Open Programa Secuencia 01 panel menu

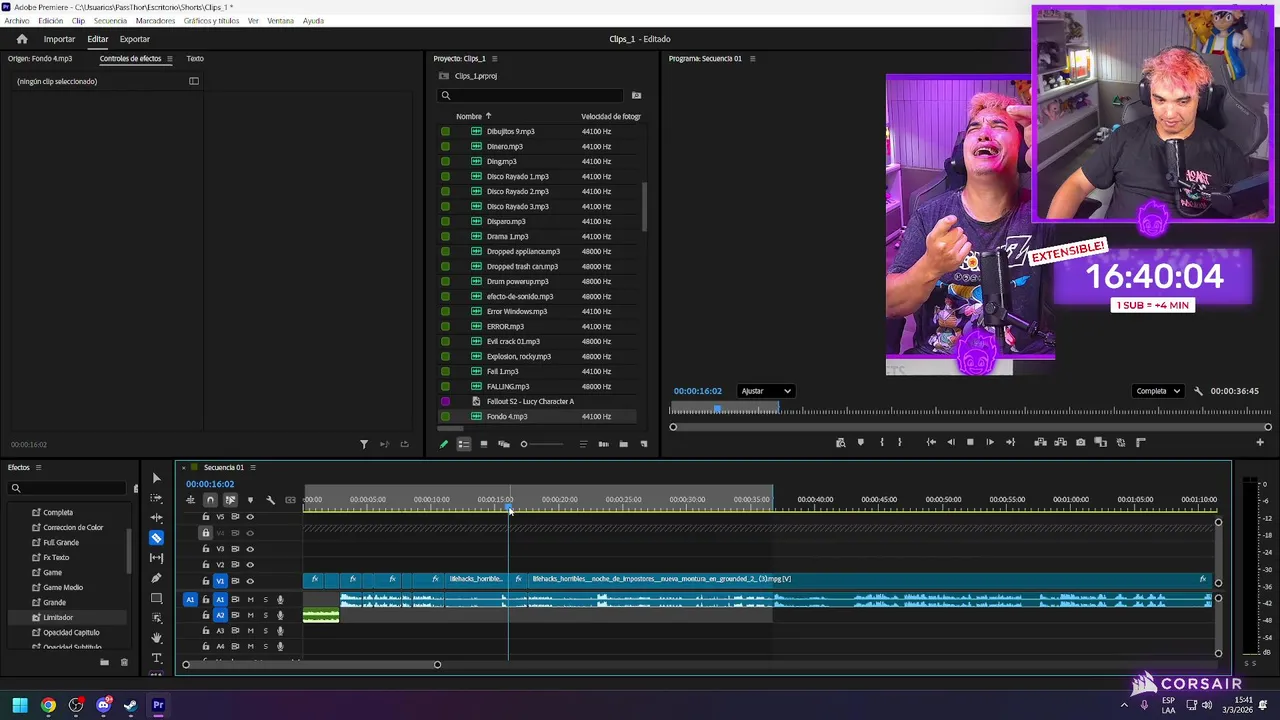coord(753,59)
